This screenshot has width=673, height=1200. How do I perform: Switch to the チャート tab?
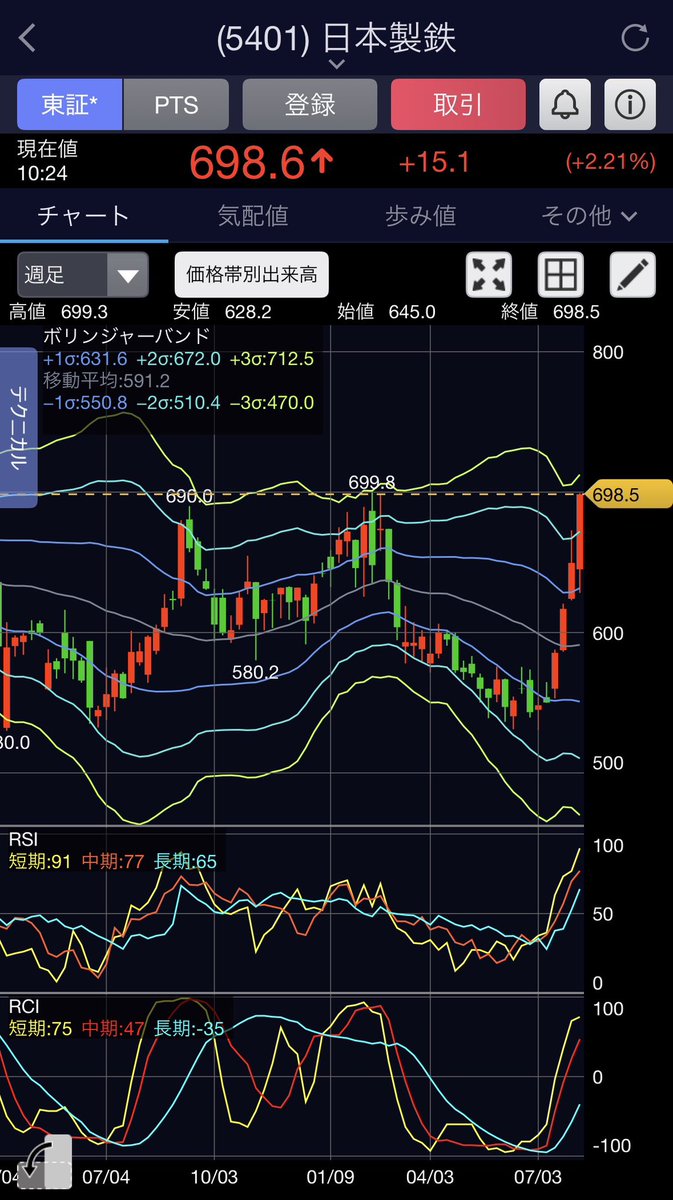[x=84, y=215]
